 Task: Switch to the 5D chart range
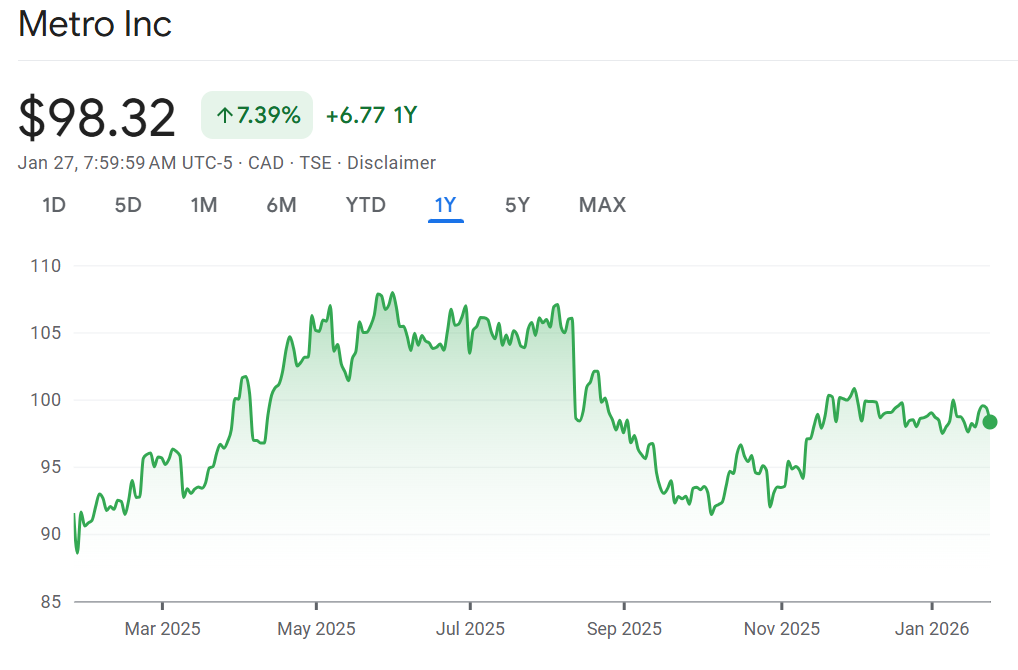click(x=128, y=205)
